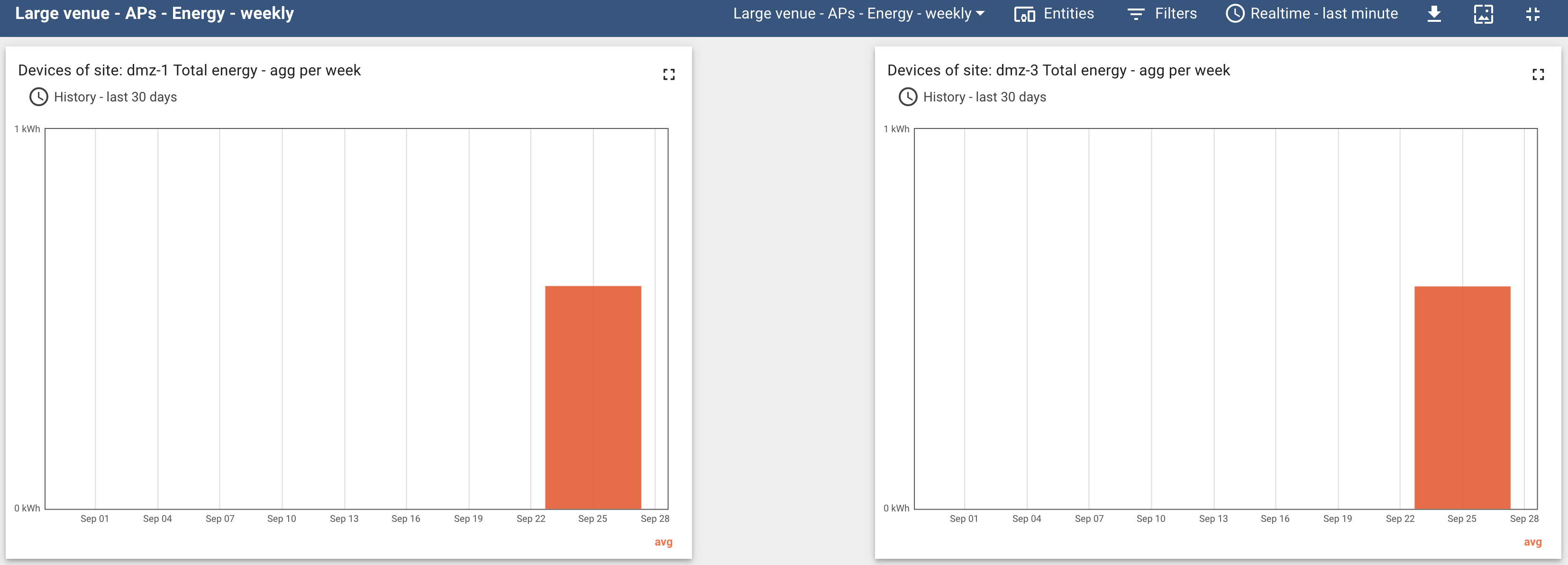Toggle avg legend in dmz-1 chart
This screenshot has height=565, width=1568.
pyautogui.click(x=663, y=542)
